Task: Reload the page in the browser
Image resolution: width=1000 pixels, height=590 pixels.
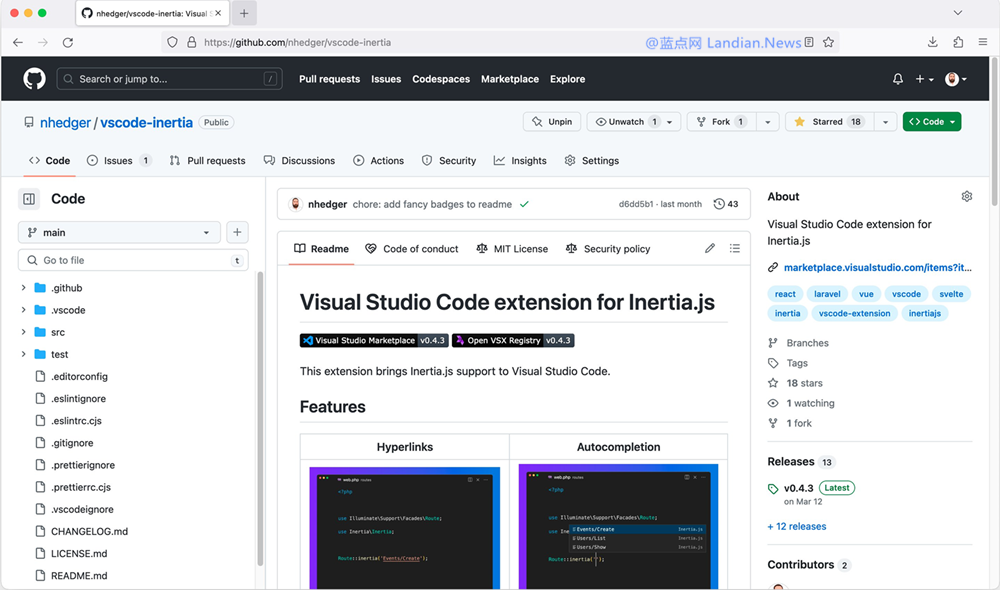Action: [68, 42]
